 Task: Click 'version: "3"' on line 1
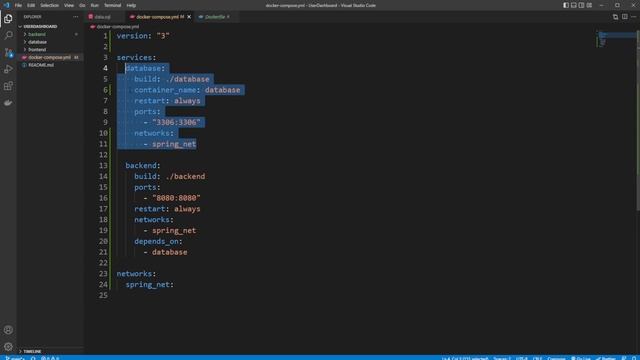143,36
